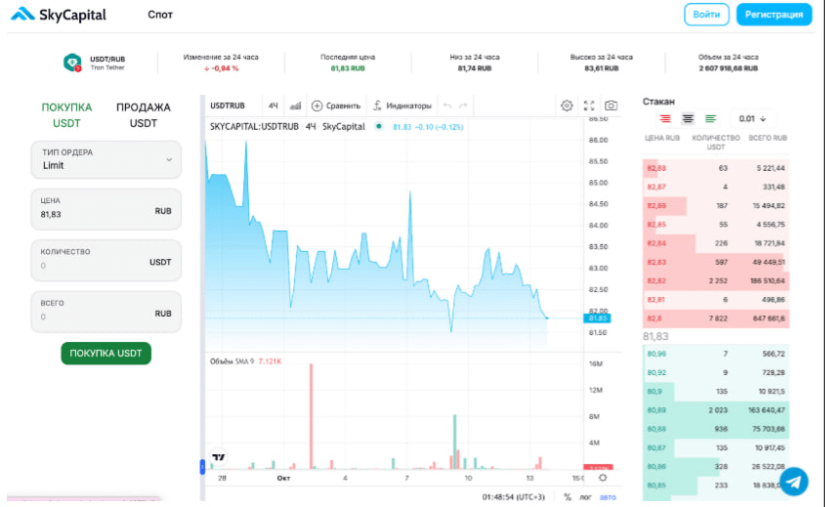The width and height of the screenshot is (825, 507).
Task: Click the TradingView logo on chart
Action: (219, 457)
